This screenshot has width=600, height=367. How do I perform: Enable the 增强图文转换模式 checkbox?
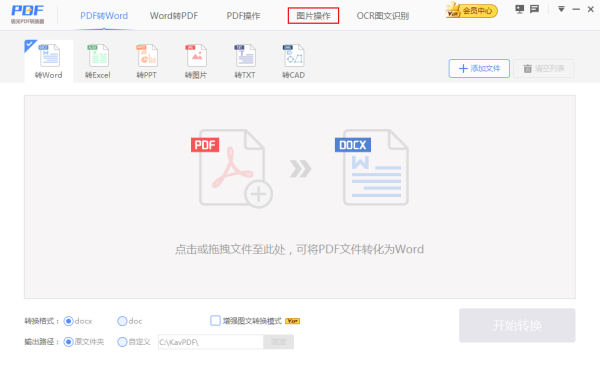coord(215,321)
